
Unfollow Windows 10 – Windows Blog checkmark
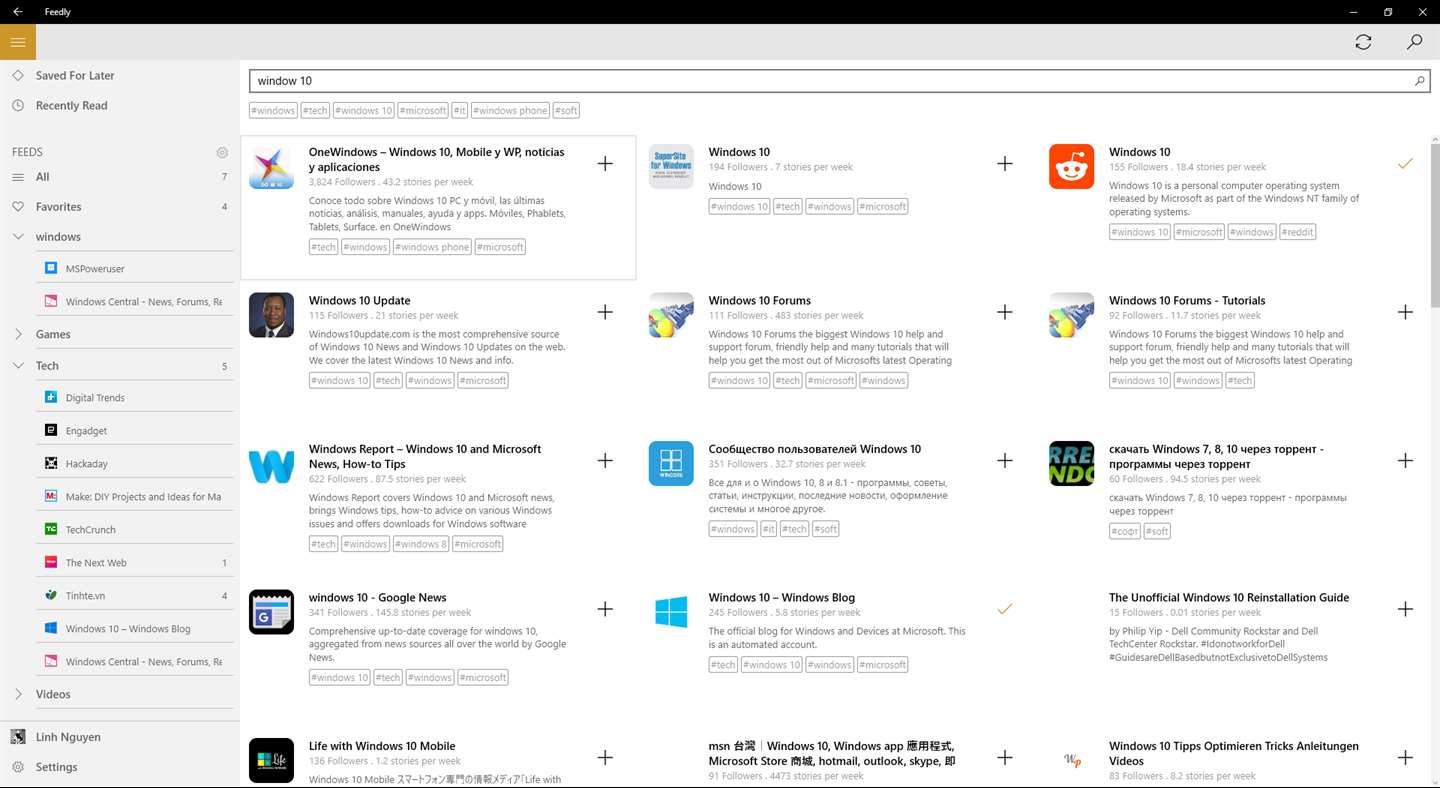click(1005, 608)
